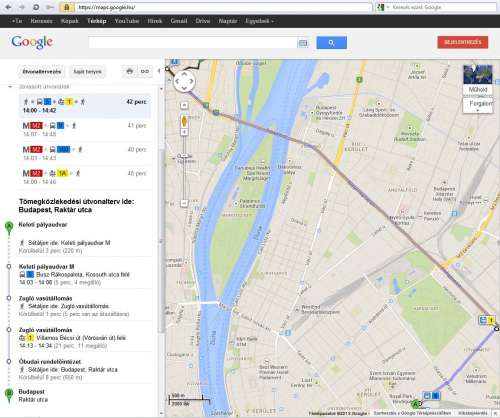Click the green start marker A in the steps
500x418 pixels.
pos(9,227)
